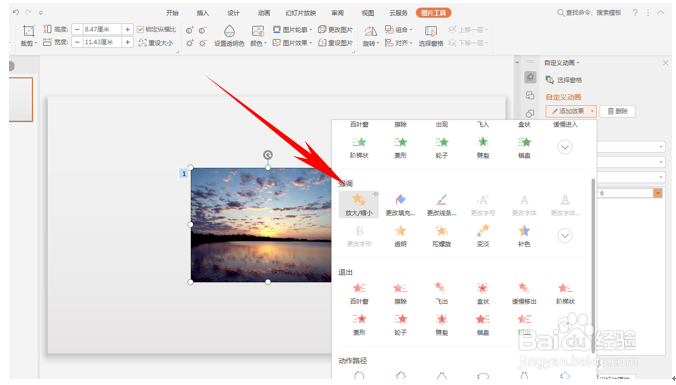Select the 放大/缩小 emphasis effect

[359, 204]
